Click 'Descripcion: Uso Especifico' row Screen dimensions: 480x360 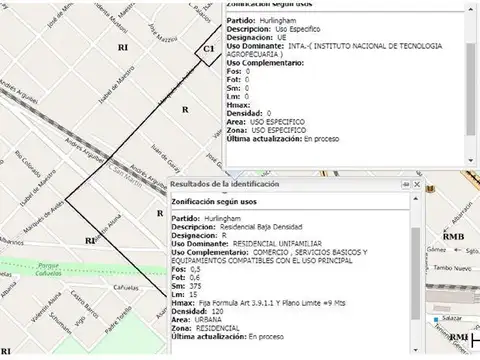[x=273, y=29]
